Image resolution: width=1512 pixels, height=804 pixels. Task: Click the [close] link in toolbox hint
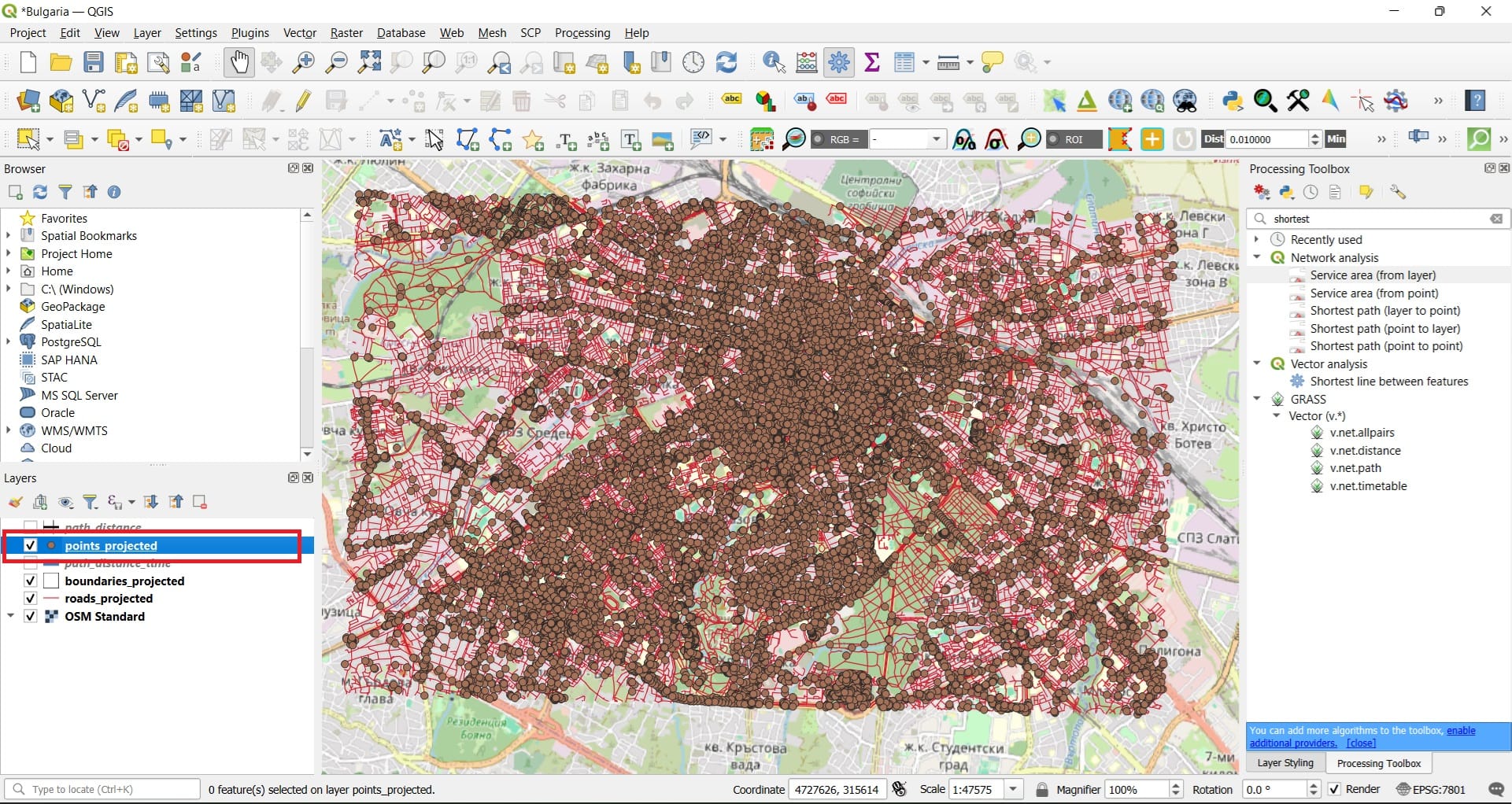(1361, 743)
